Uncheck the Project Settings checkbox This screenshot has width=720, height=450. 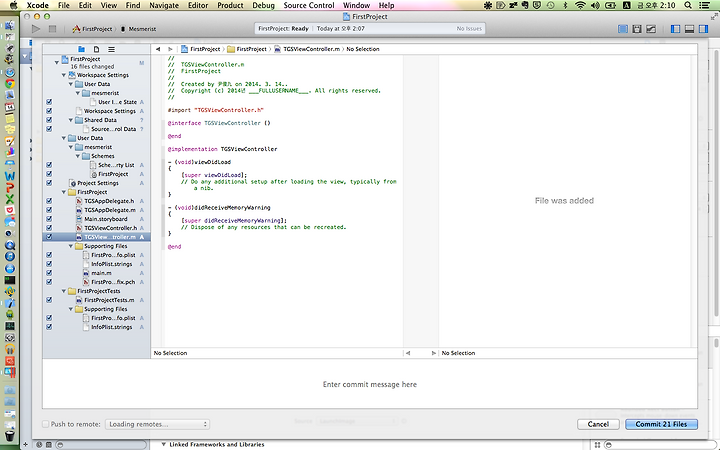coord(49,183)
